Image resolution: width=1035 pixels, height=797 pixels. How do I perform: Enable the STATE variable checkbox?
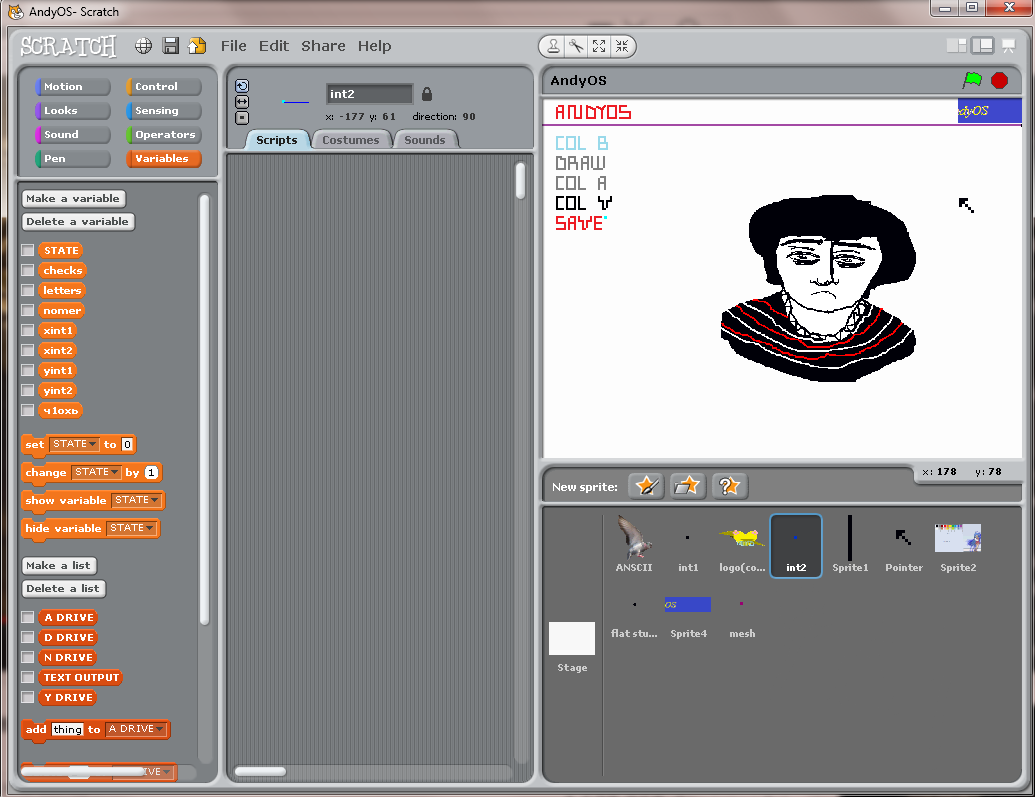28,251
